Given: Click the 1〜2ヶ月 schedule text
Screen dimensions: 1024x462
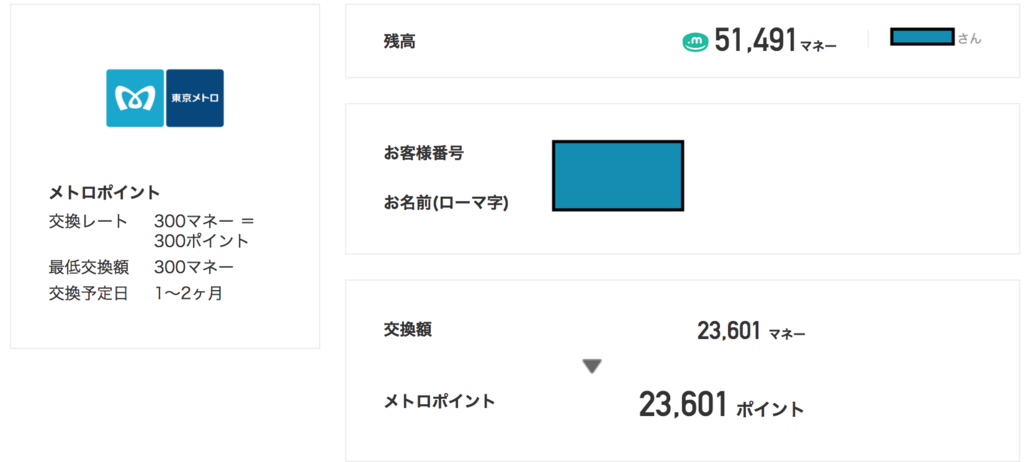Looking at the screenshot, I should pyautogui.click(x=189, y=293).
